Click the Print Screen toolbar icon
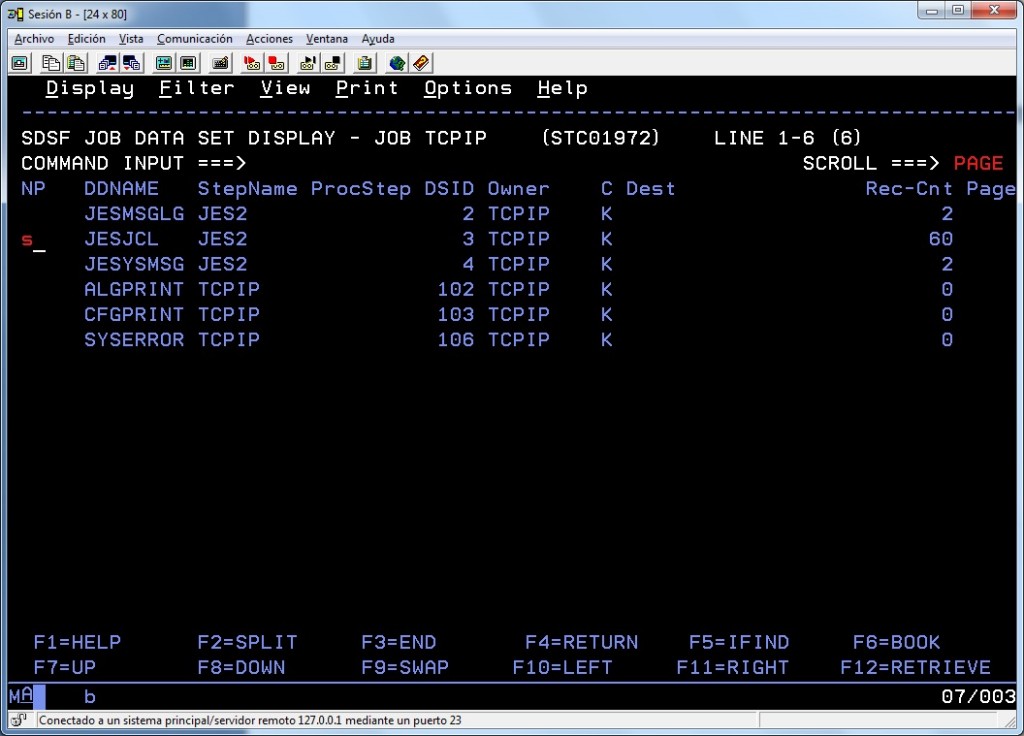 [x=20, y=63]
